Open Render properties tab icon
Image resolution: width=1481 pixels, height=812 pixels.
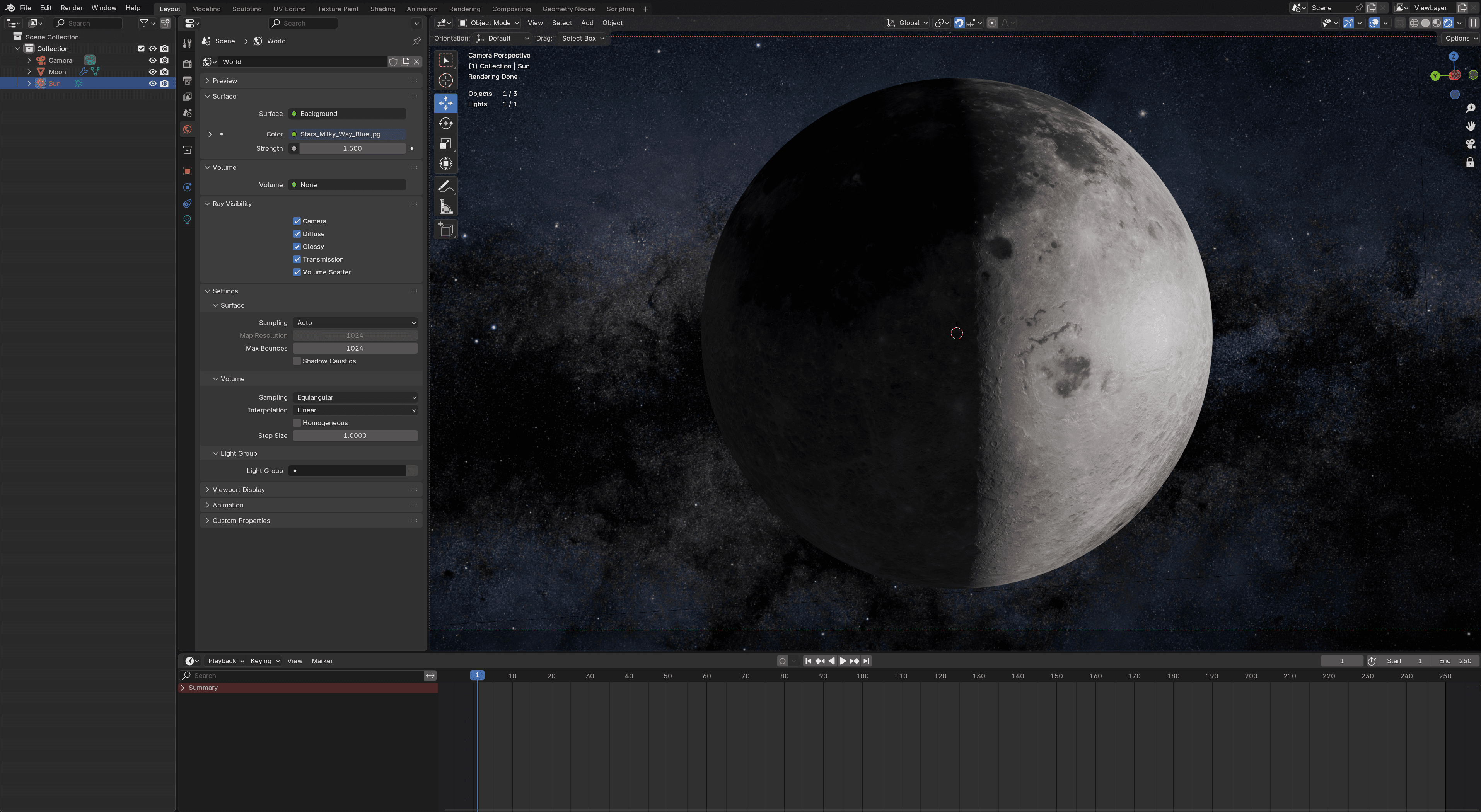click(187, 64)
